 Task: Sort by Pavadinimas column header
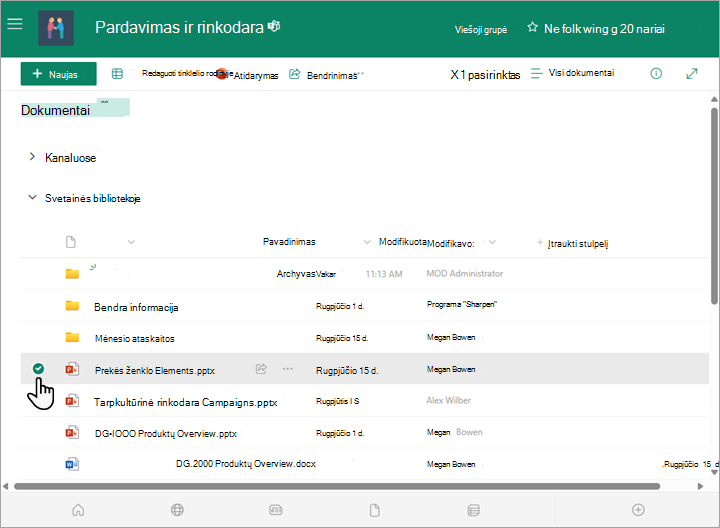click(x=289, y=242)
